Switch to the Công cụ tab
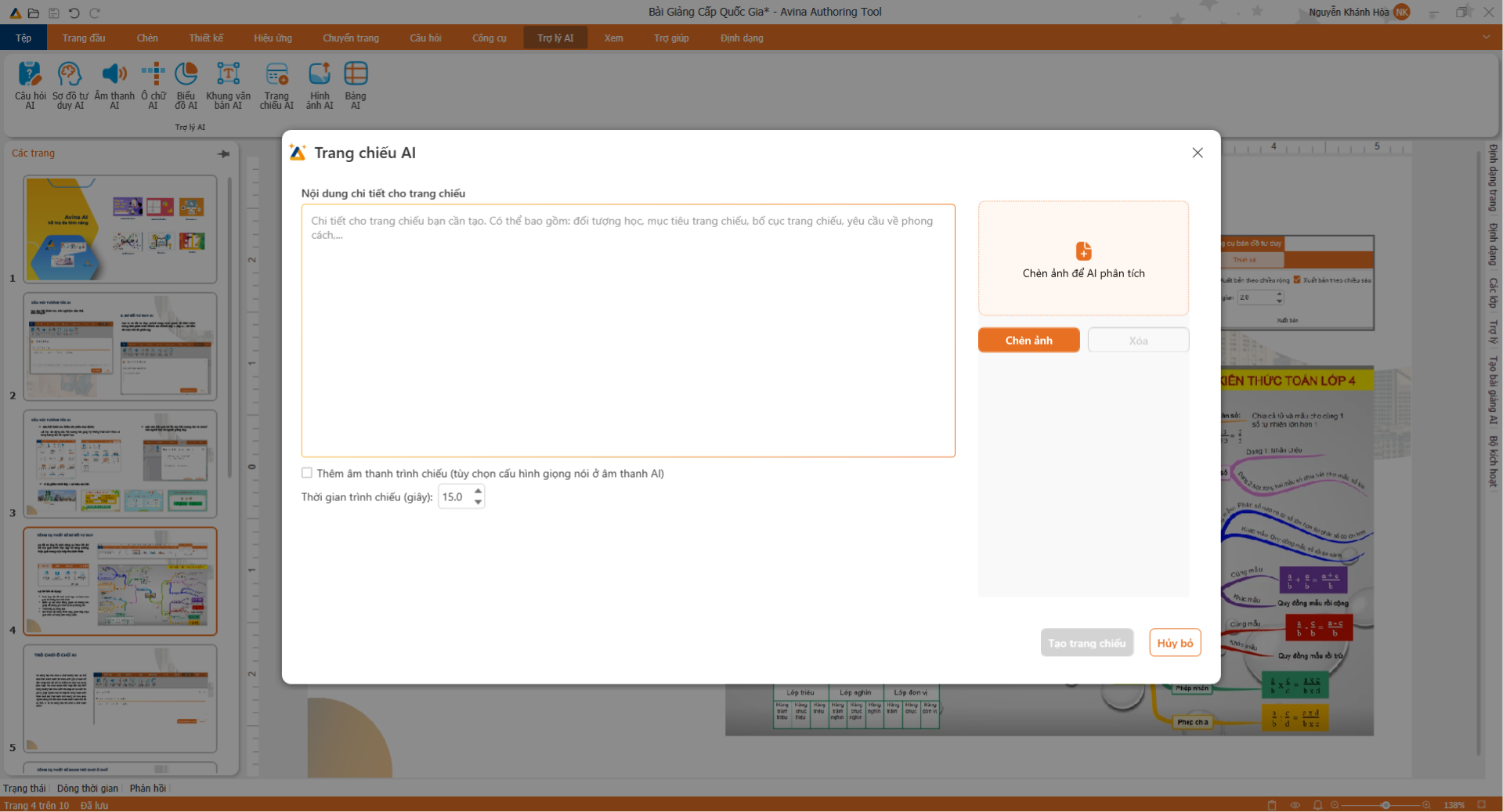1503x812 pixels. [x=490, y=38]
